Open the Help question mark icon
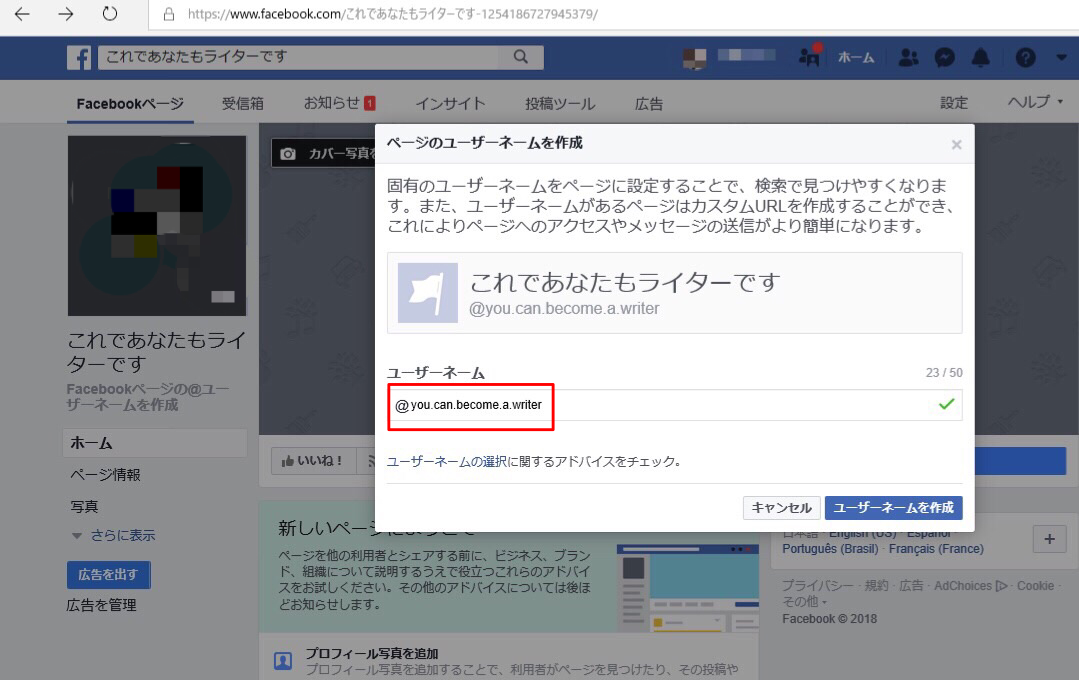 coord(1025,58)
